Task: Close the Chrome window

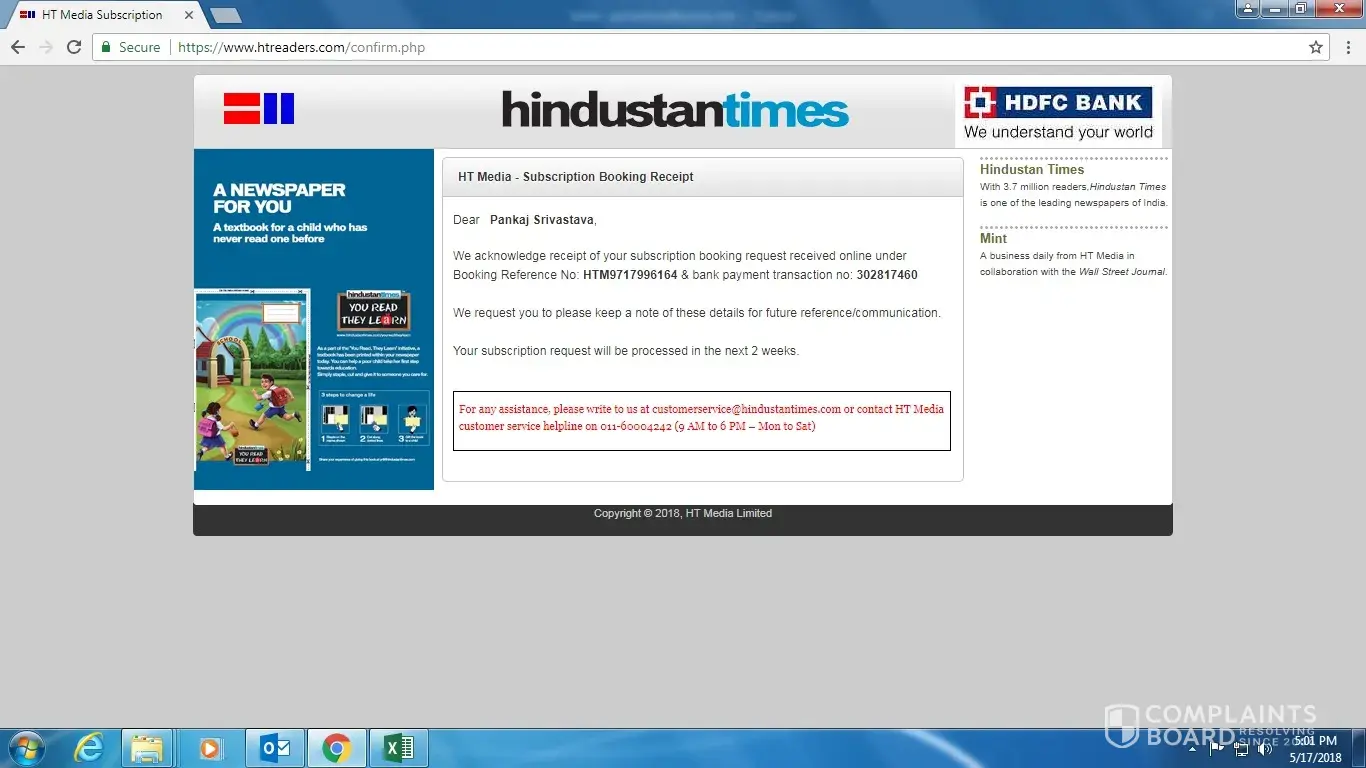Action: (1337, 9)
